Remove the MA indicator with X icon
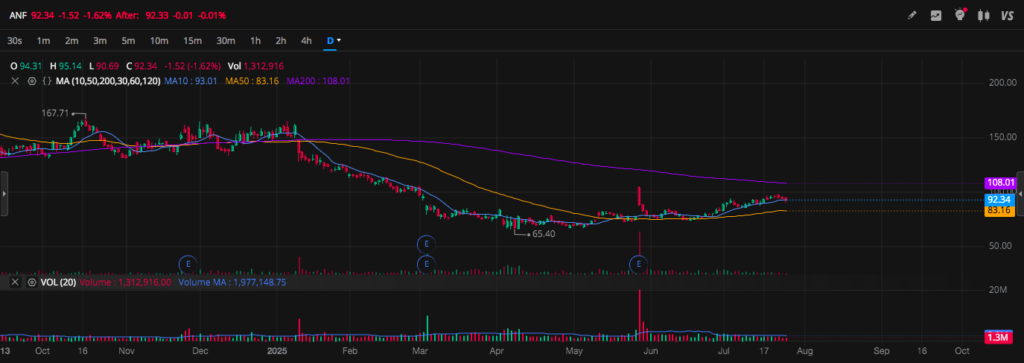 [15, 82]
